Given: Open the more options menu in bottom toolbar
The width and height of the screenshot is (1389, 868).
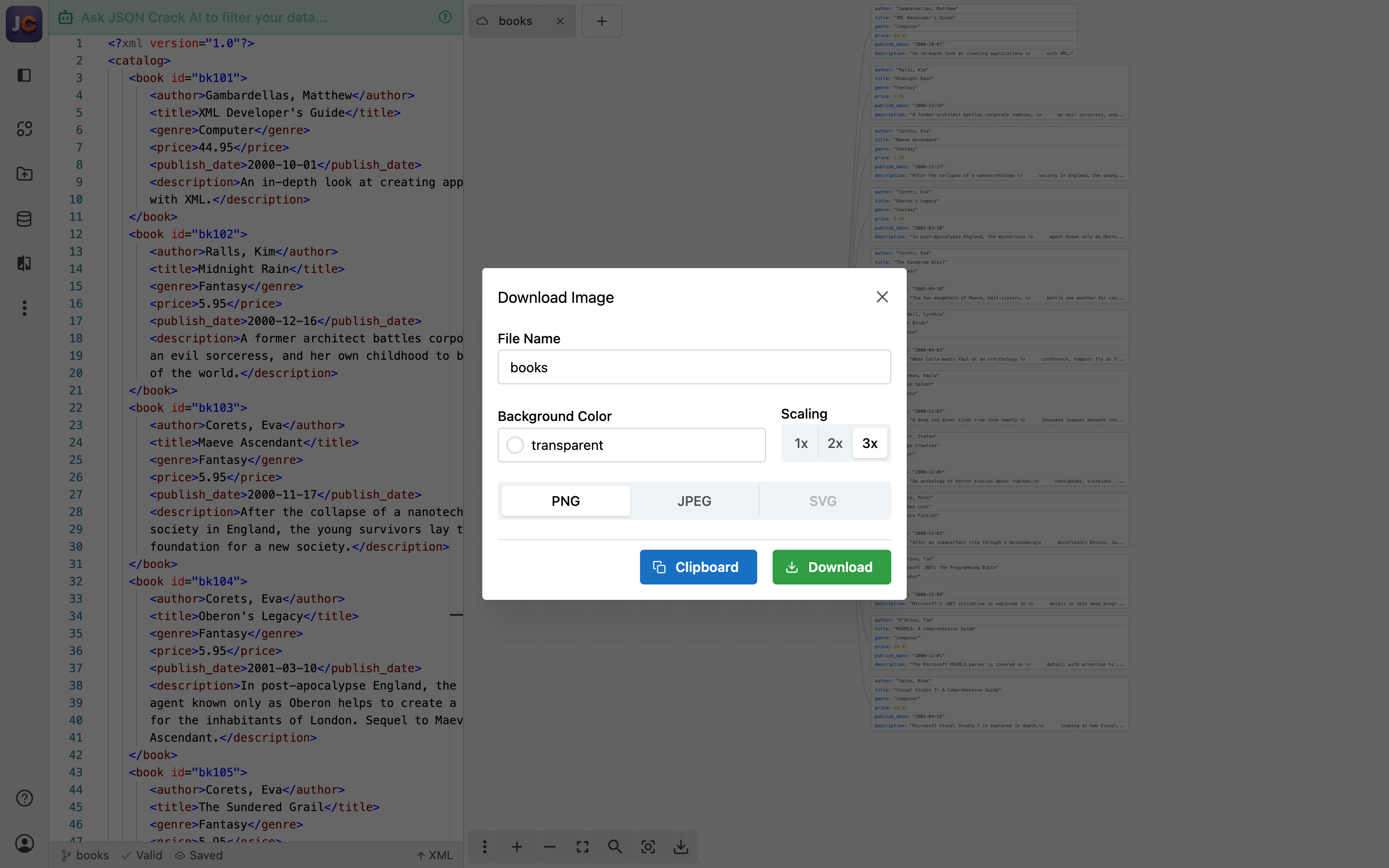Looking at the screenshot, I should 484,847.
